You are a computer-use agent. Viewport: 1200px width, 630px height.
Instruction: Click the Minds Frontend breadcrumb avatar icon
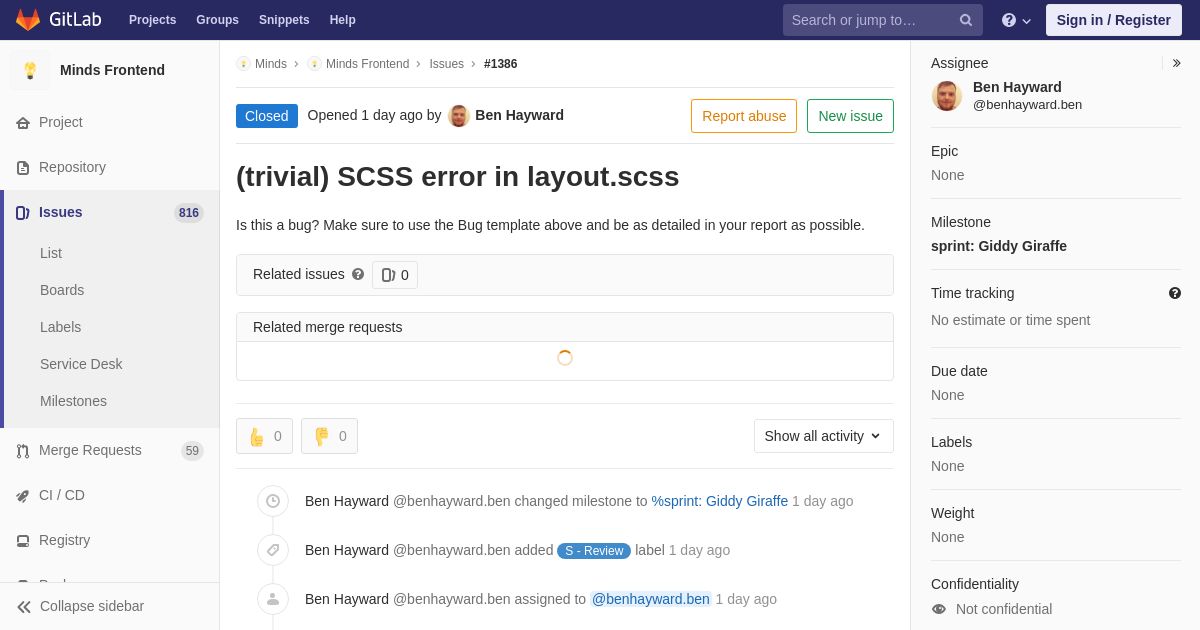point(314,64)
